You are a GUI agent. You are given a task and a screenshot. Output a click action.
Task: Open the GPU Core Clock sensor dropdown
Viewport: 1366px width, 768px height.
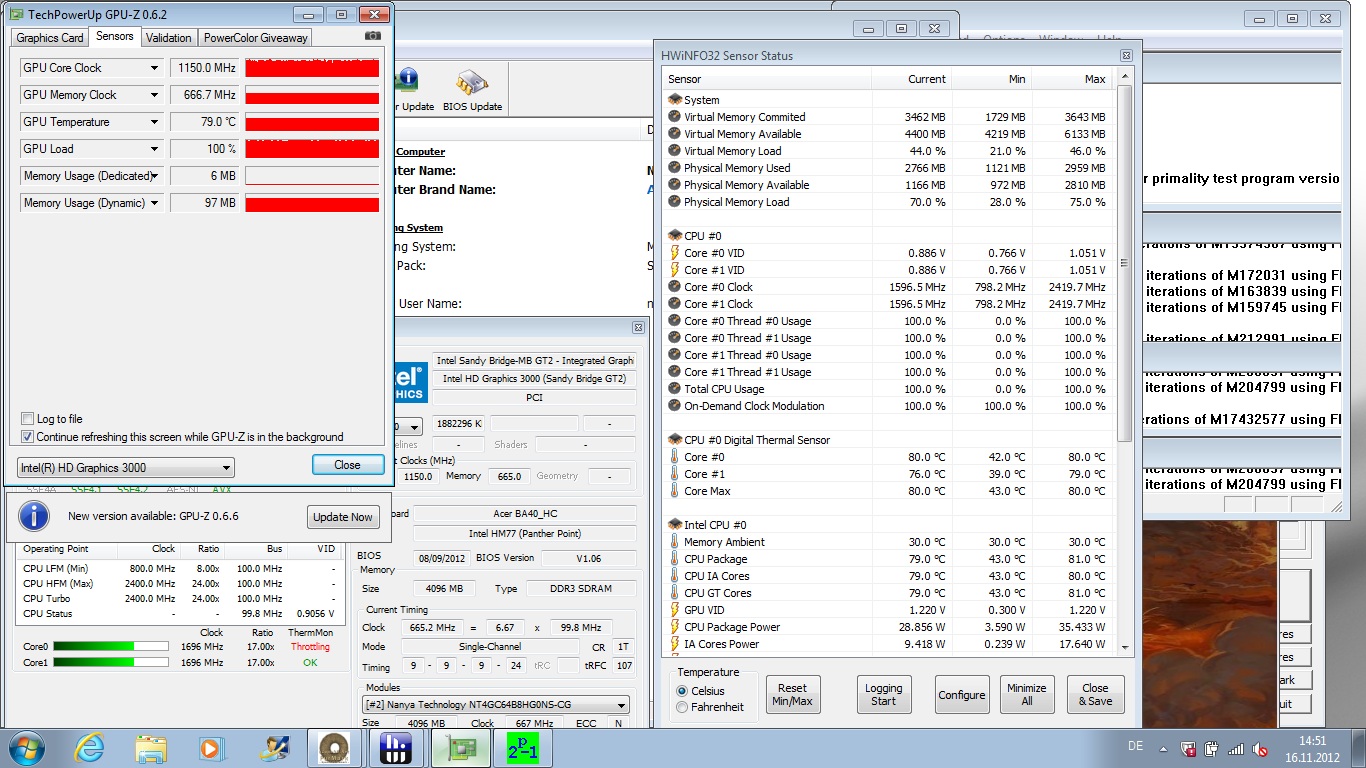pyautogui.click(x=154, y=68)
